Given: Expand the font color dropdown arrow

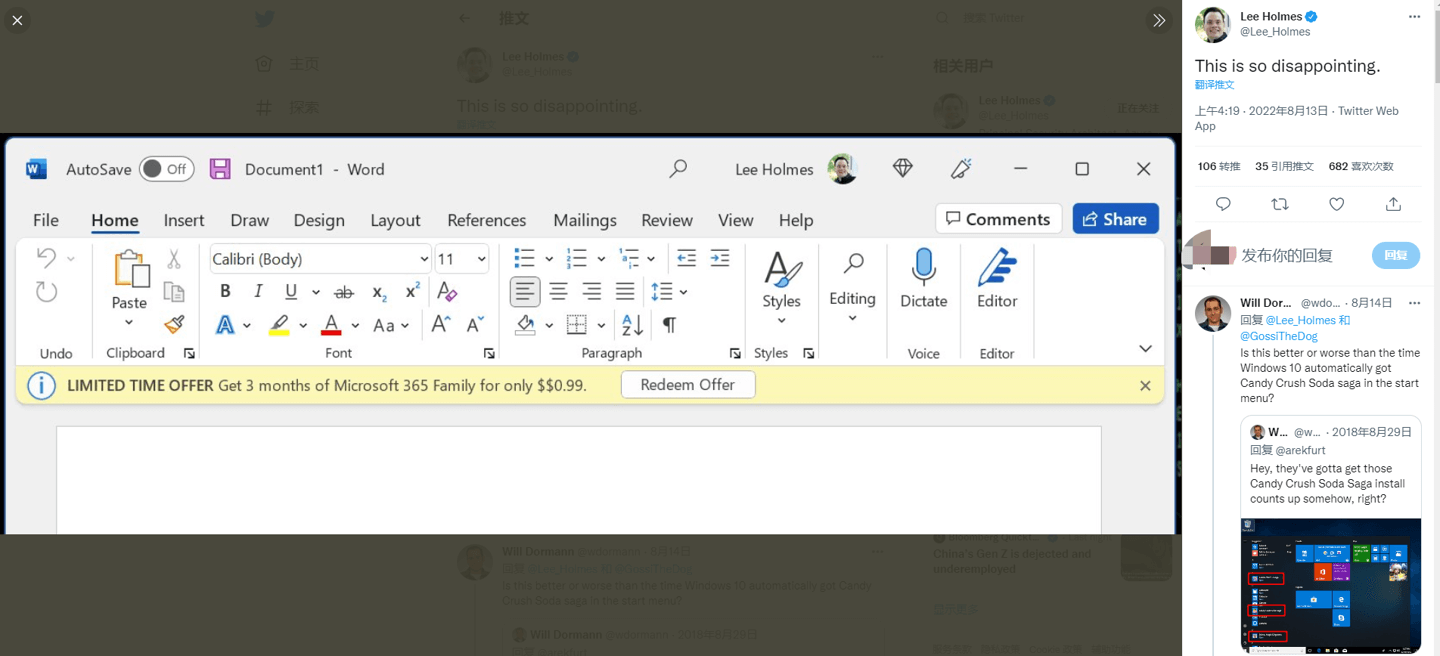Looking at the screenshot, I should (355, 325).
